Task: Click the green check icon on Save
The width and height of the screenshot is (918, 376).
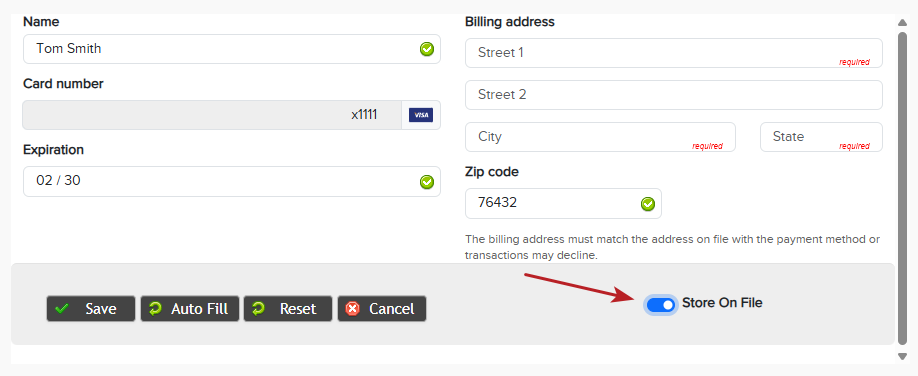Action: coord(61,308)
